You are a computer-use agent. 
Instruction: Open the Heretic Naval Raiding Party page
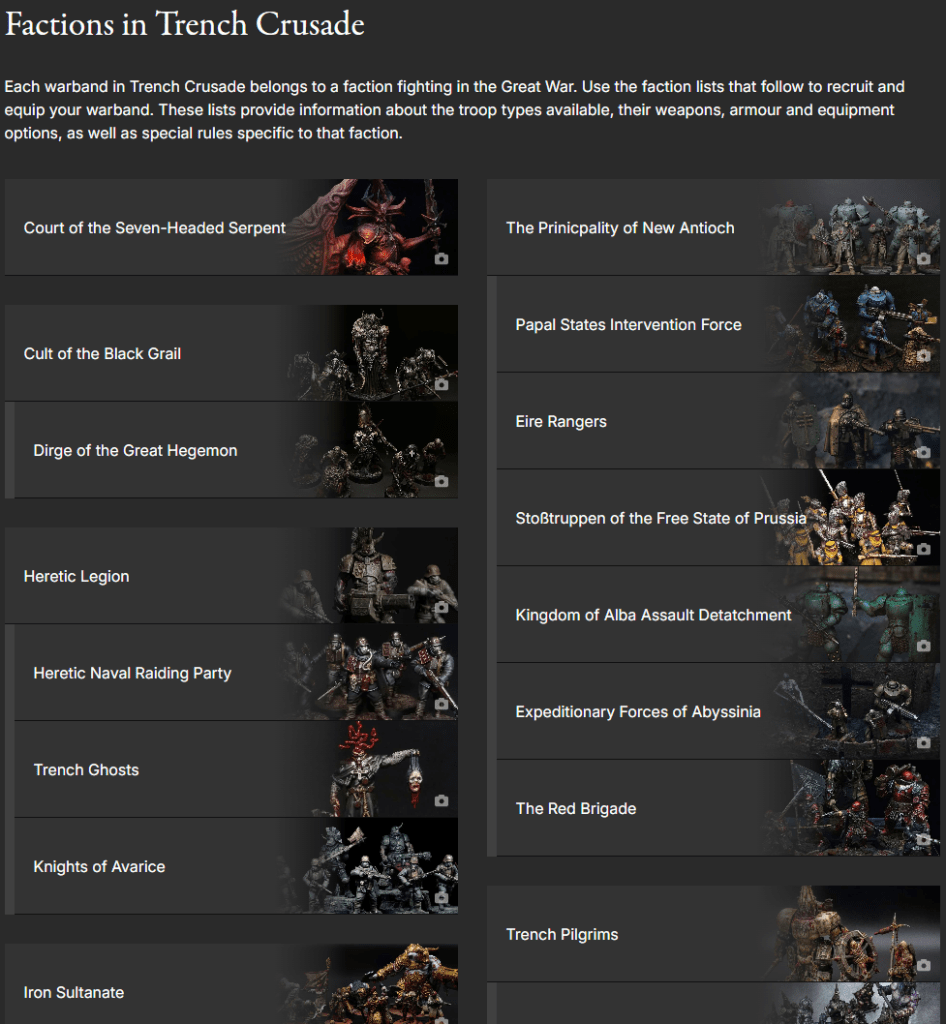(132, 674)
